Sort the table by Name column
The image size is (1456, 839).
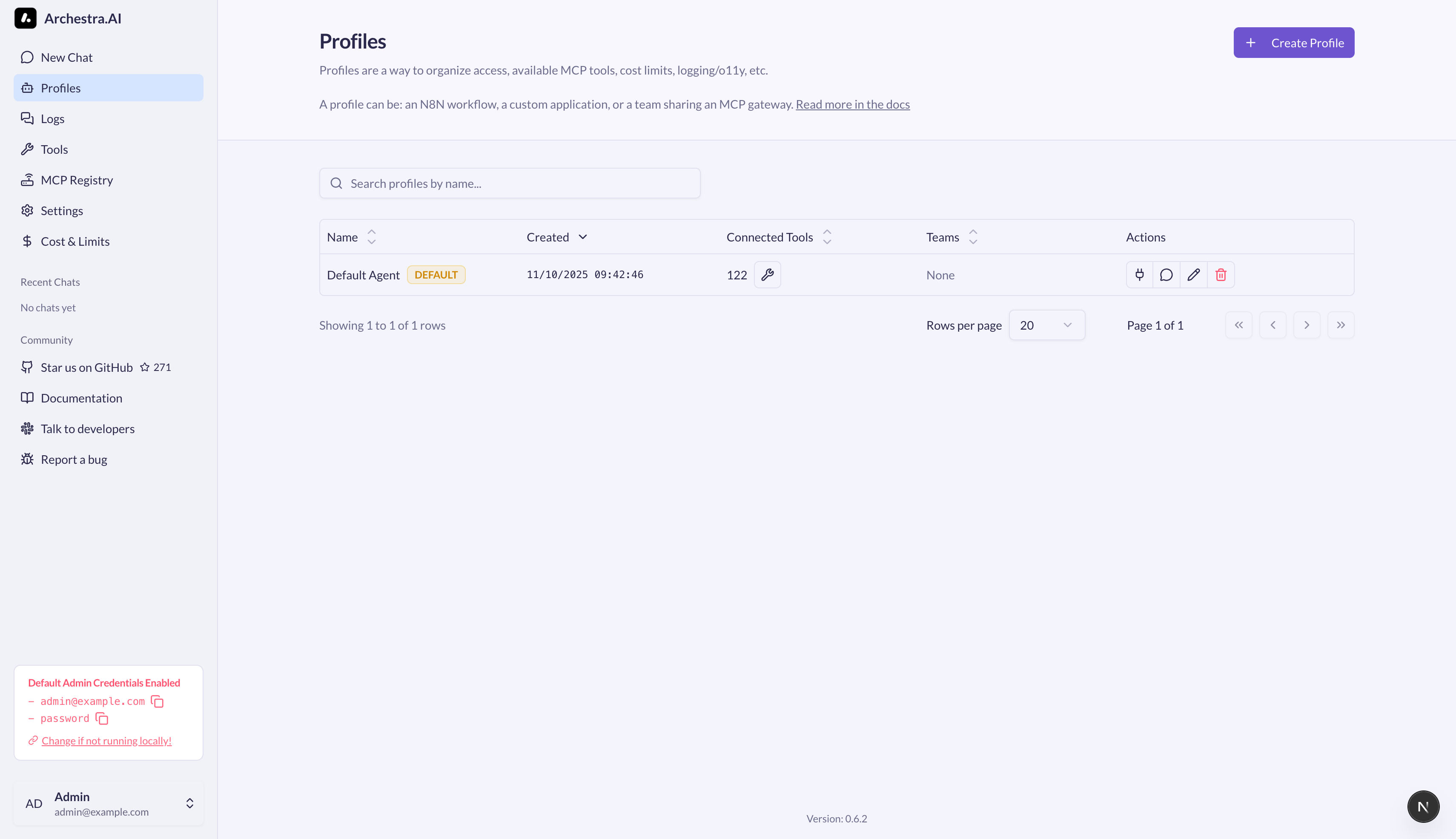pos(372,236)
